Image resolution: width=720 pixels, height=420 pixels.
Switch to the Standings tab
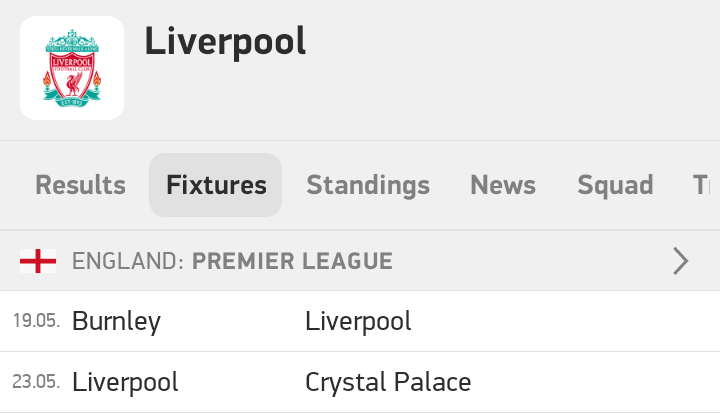[368, 185]
